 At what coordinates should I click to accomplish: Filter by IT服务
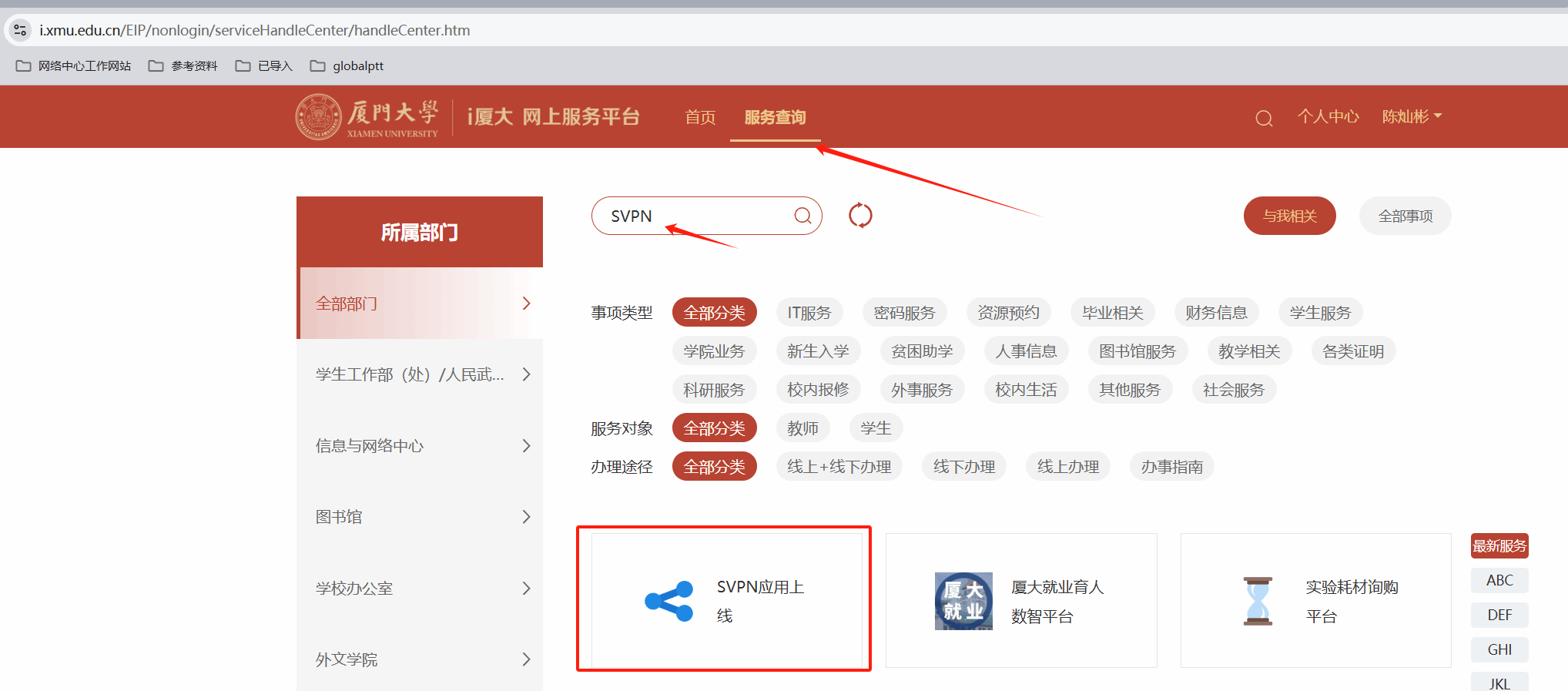809,313
